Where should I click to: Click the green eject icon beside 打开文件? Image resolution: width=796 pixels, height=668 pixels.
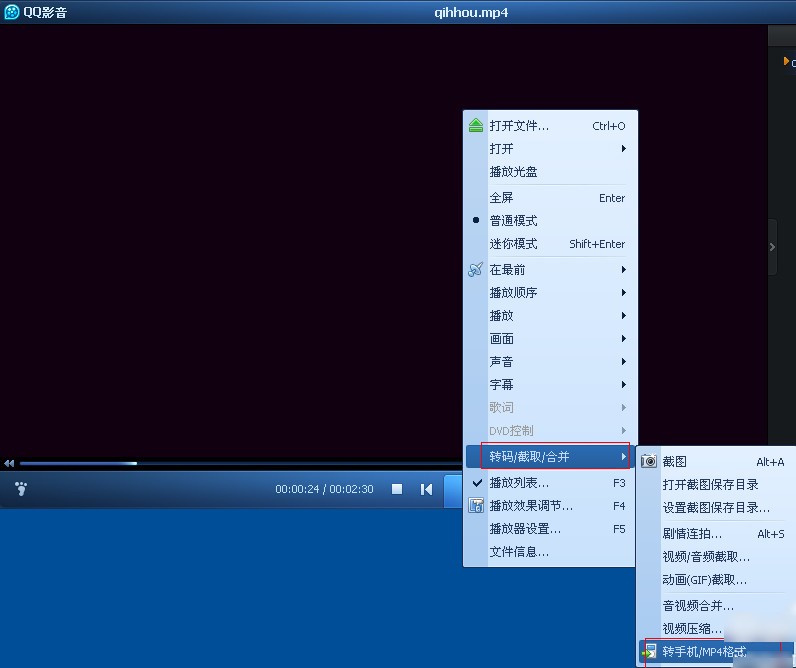pos(476,126)
